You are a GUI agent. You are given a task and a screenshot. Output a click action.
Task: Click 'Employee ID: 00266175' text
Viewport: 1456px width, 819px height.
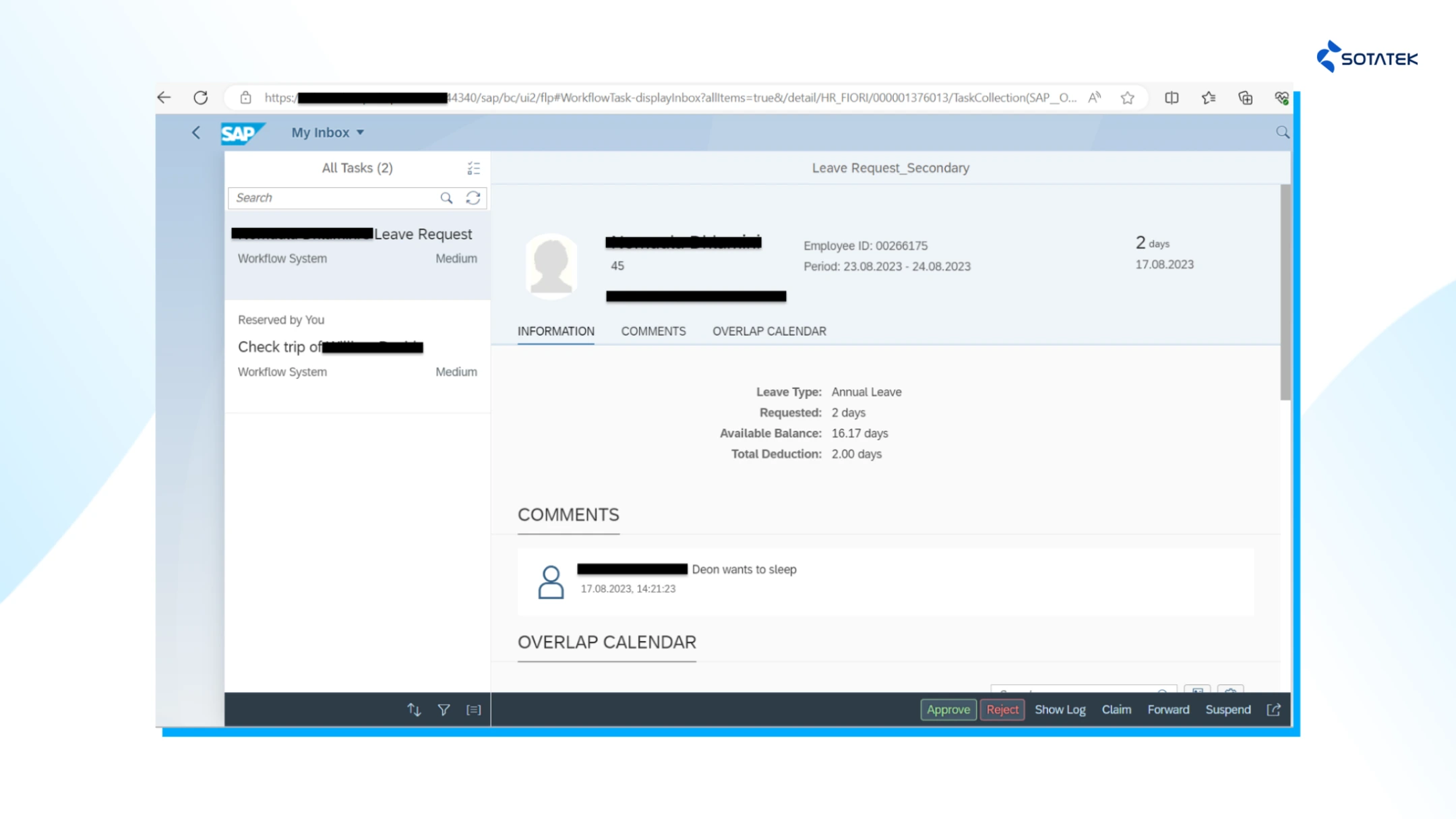pyautogui.click(x=866, y=246)
